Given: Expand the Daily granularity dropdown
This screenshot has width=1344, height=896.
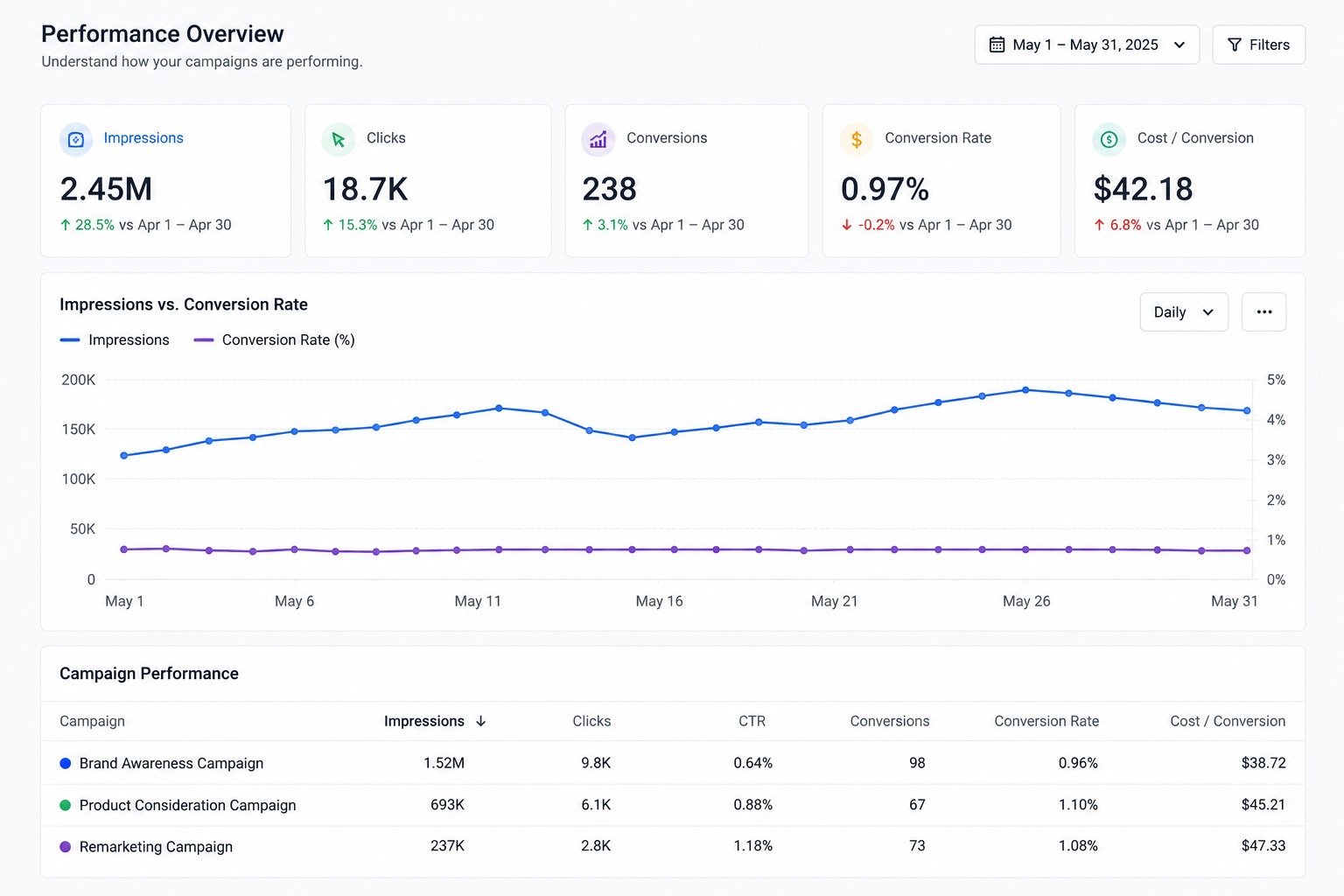Looking at the screenshot, I should 1184,311.
